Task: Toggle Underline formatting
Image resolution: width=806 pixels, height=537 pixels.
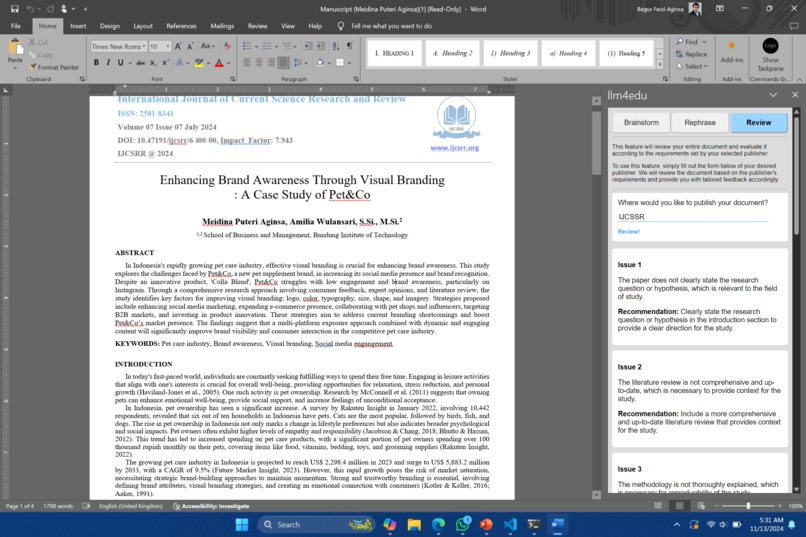Action: 120,63
